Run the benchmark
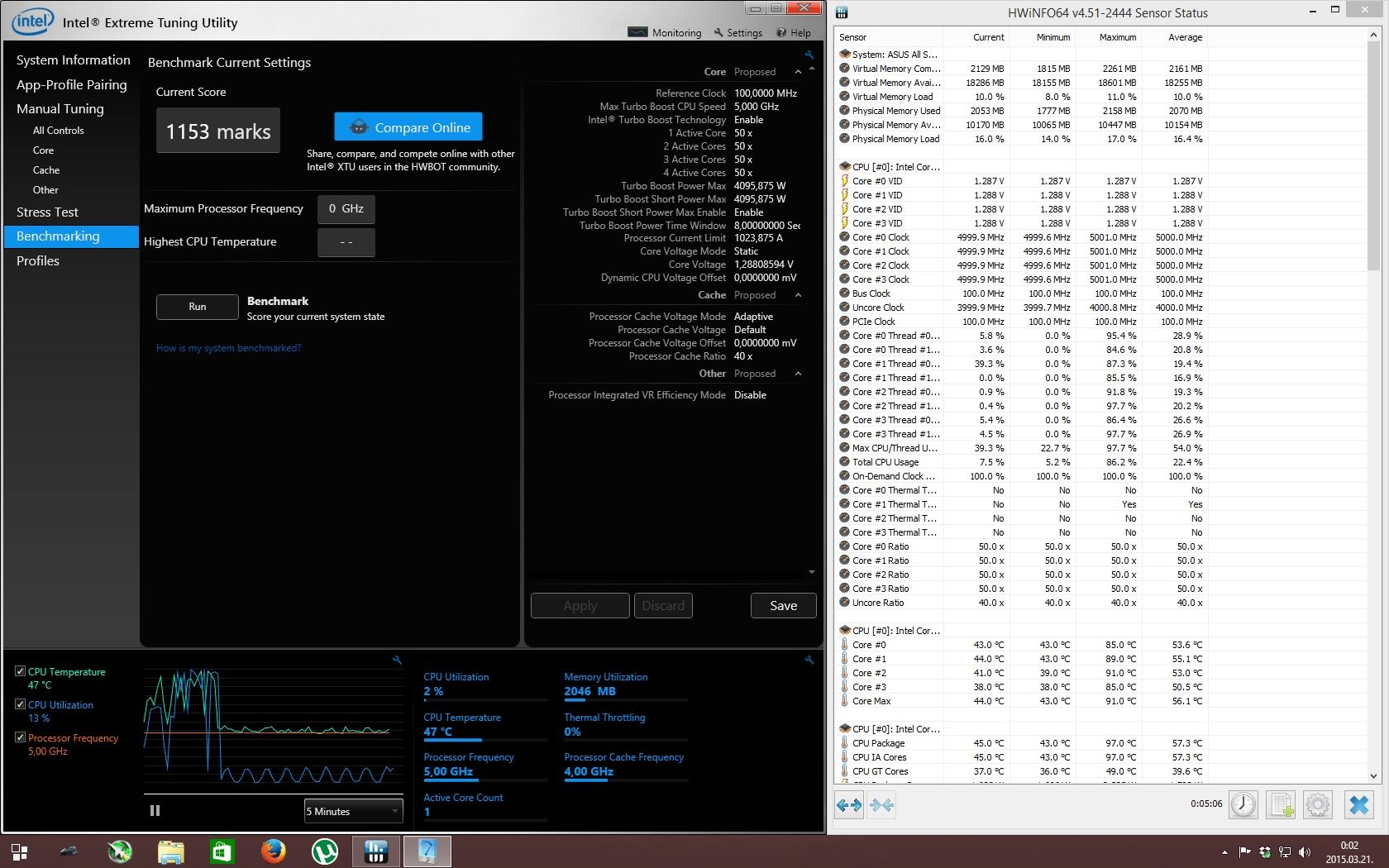1389x868 pixels. (198, 307)
